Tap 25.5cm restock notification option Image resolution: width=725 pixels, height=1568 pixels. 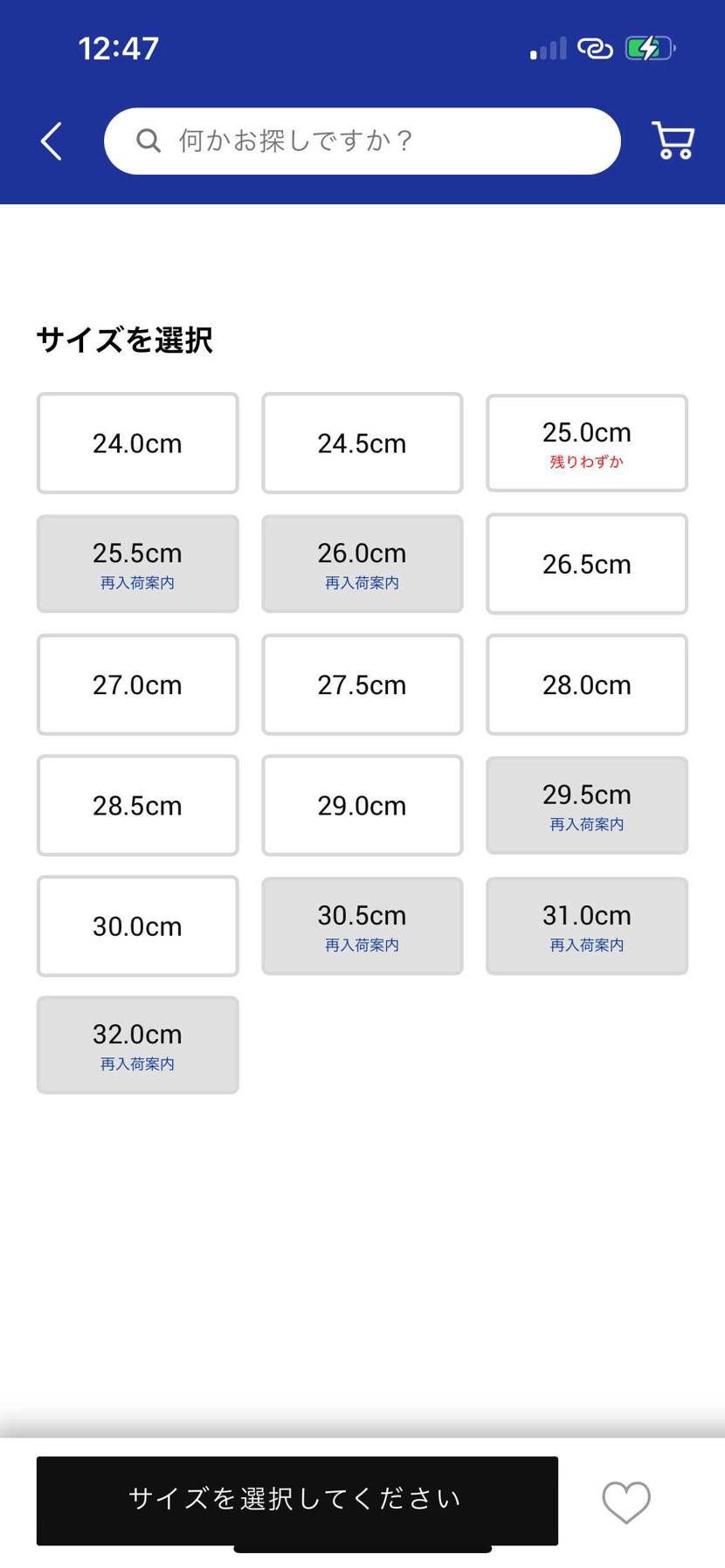[137, 564]
